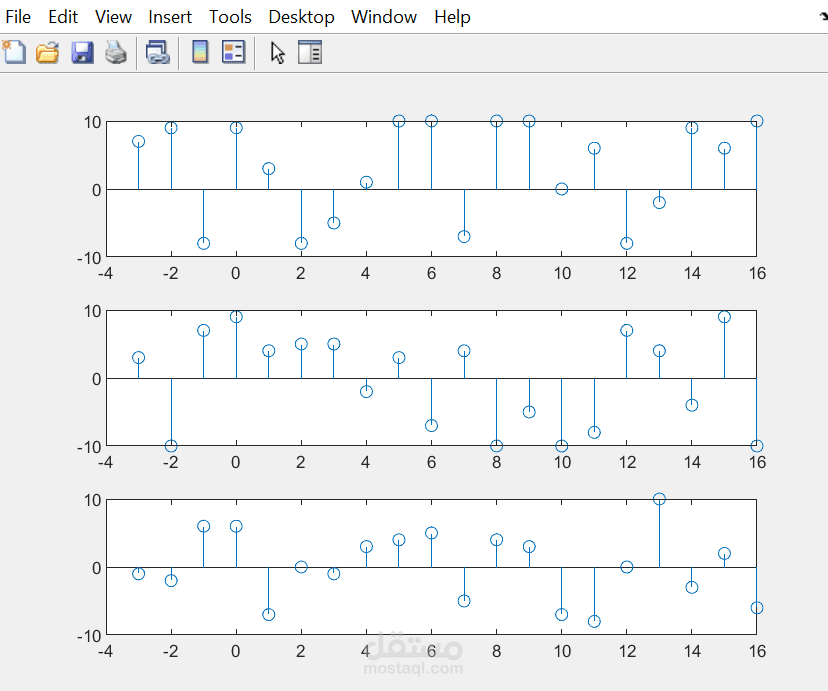This screenshot has width=828, height=691.
Task: Open the View menu
Action: (113, 17)
